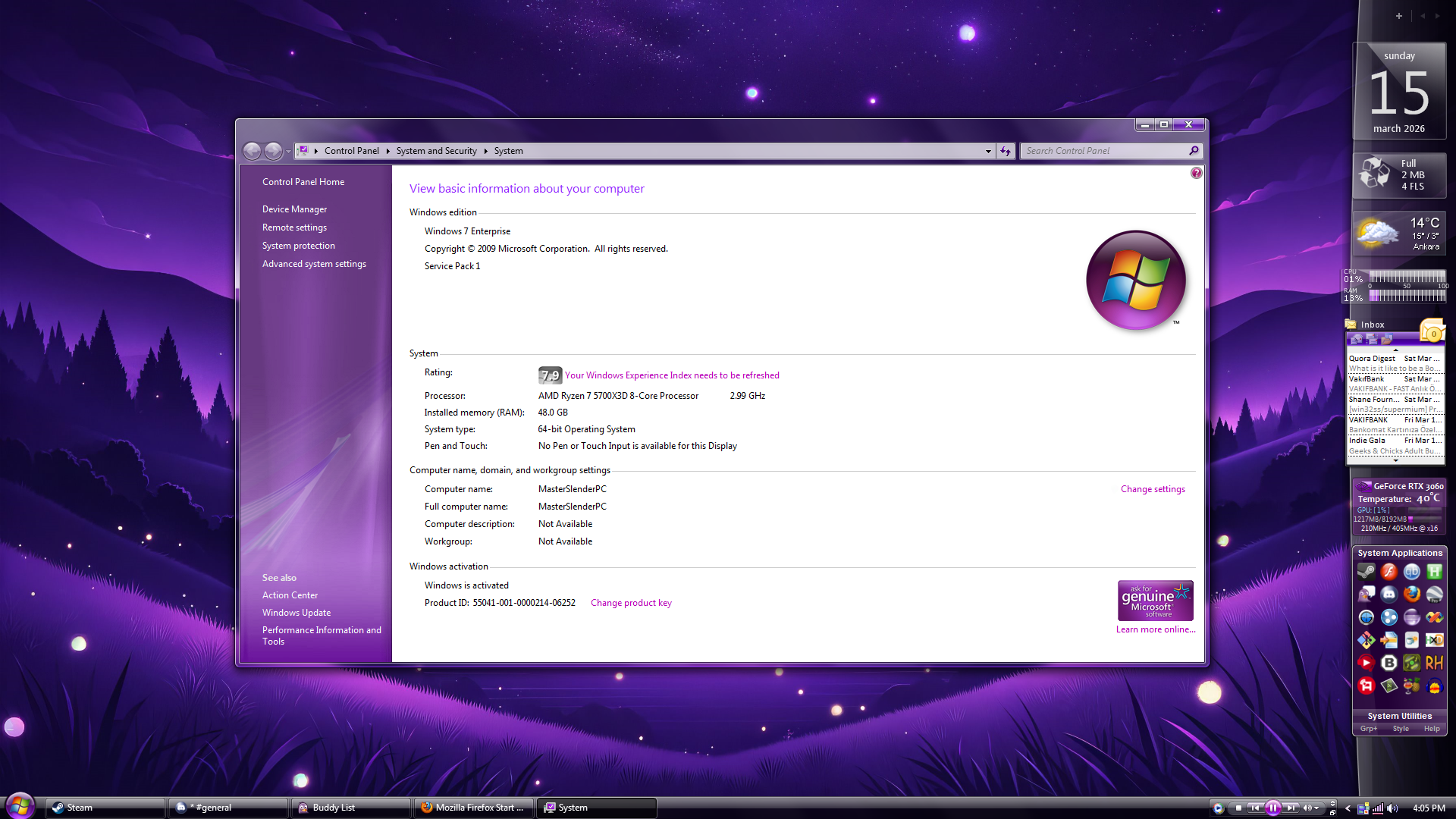
Task: Open Discord icon in System Applications
Action: [1389, 595]
